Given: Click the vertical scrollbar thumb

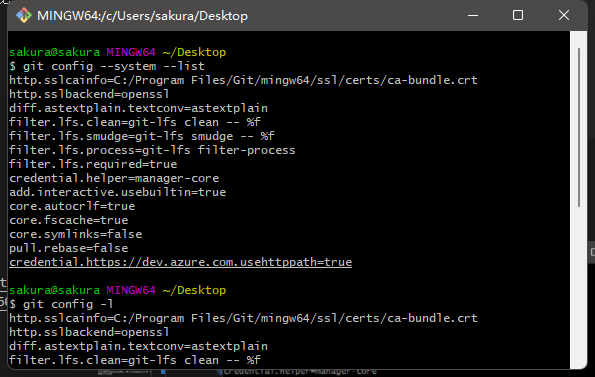Looking at the screenshot, I should [579, 127].
